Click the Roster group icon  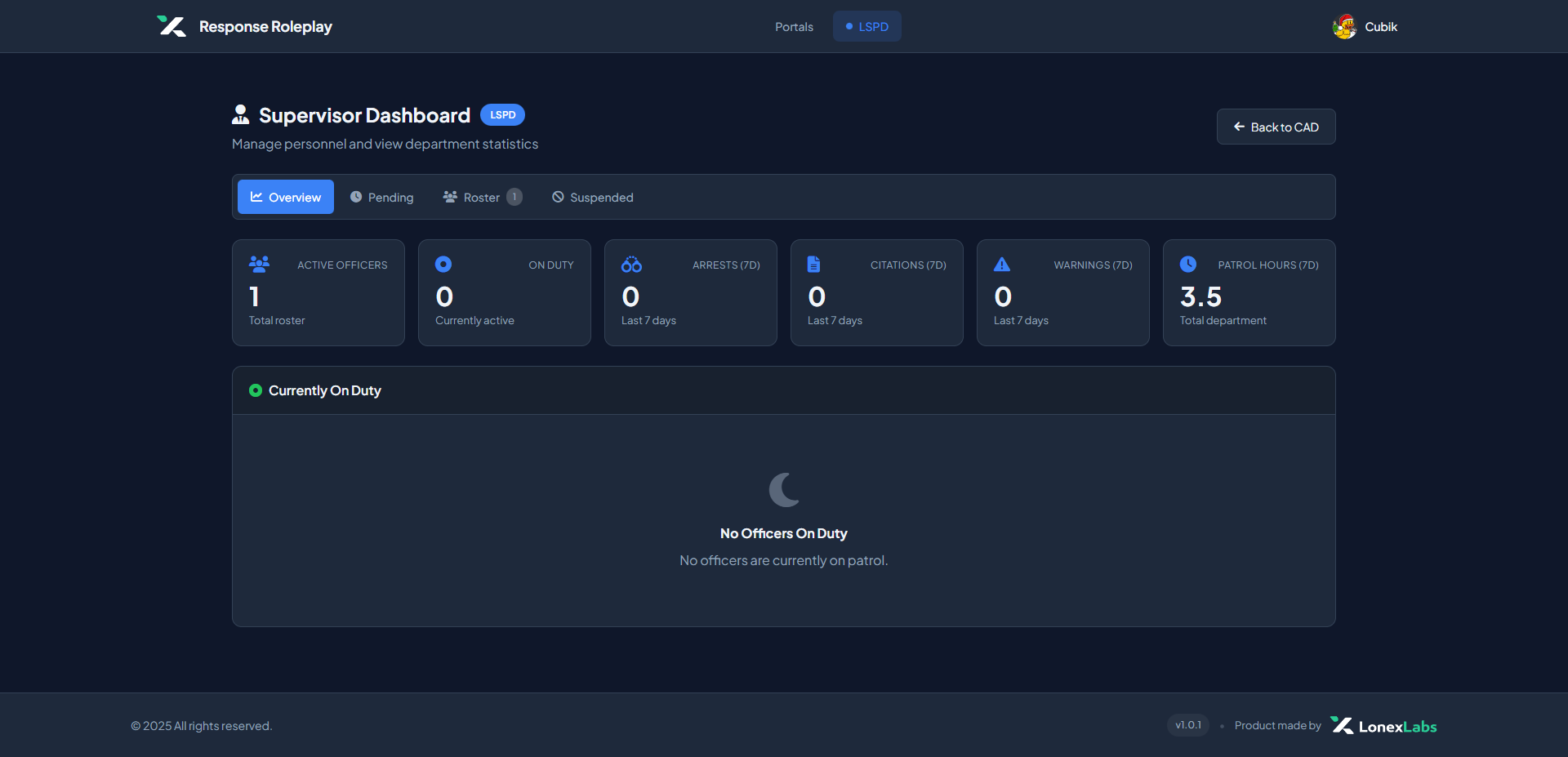(450, 197)
